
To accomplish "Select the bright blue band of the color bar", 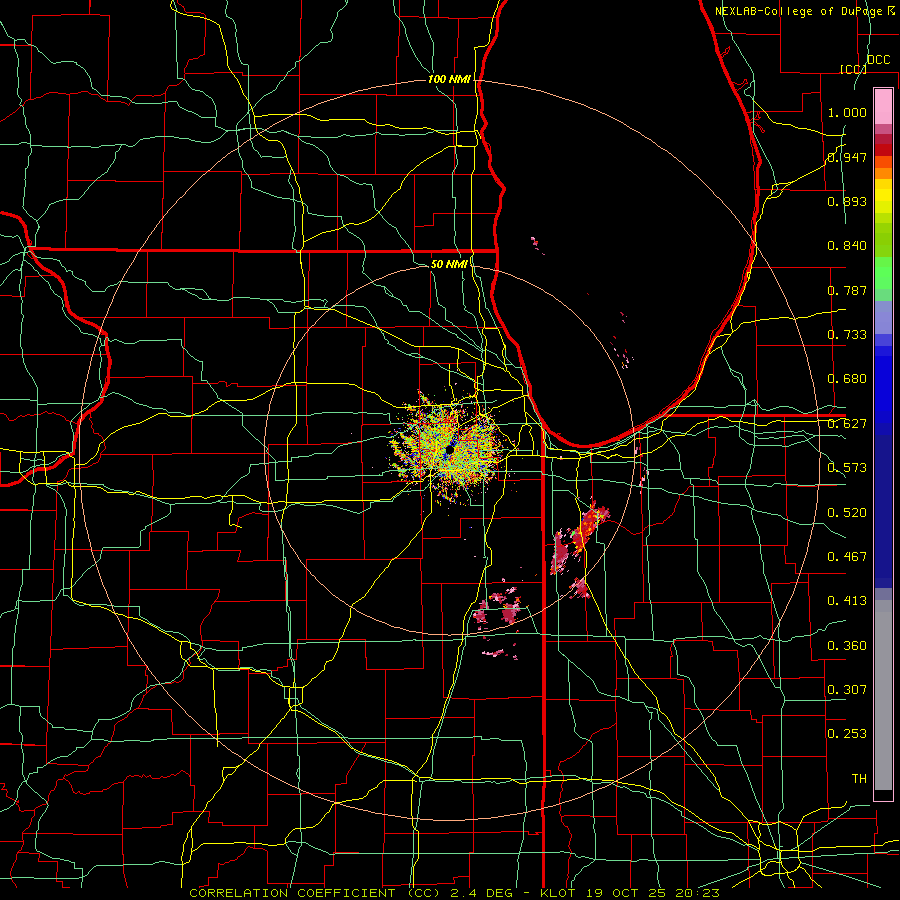I will click(883, 390).
